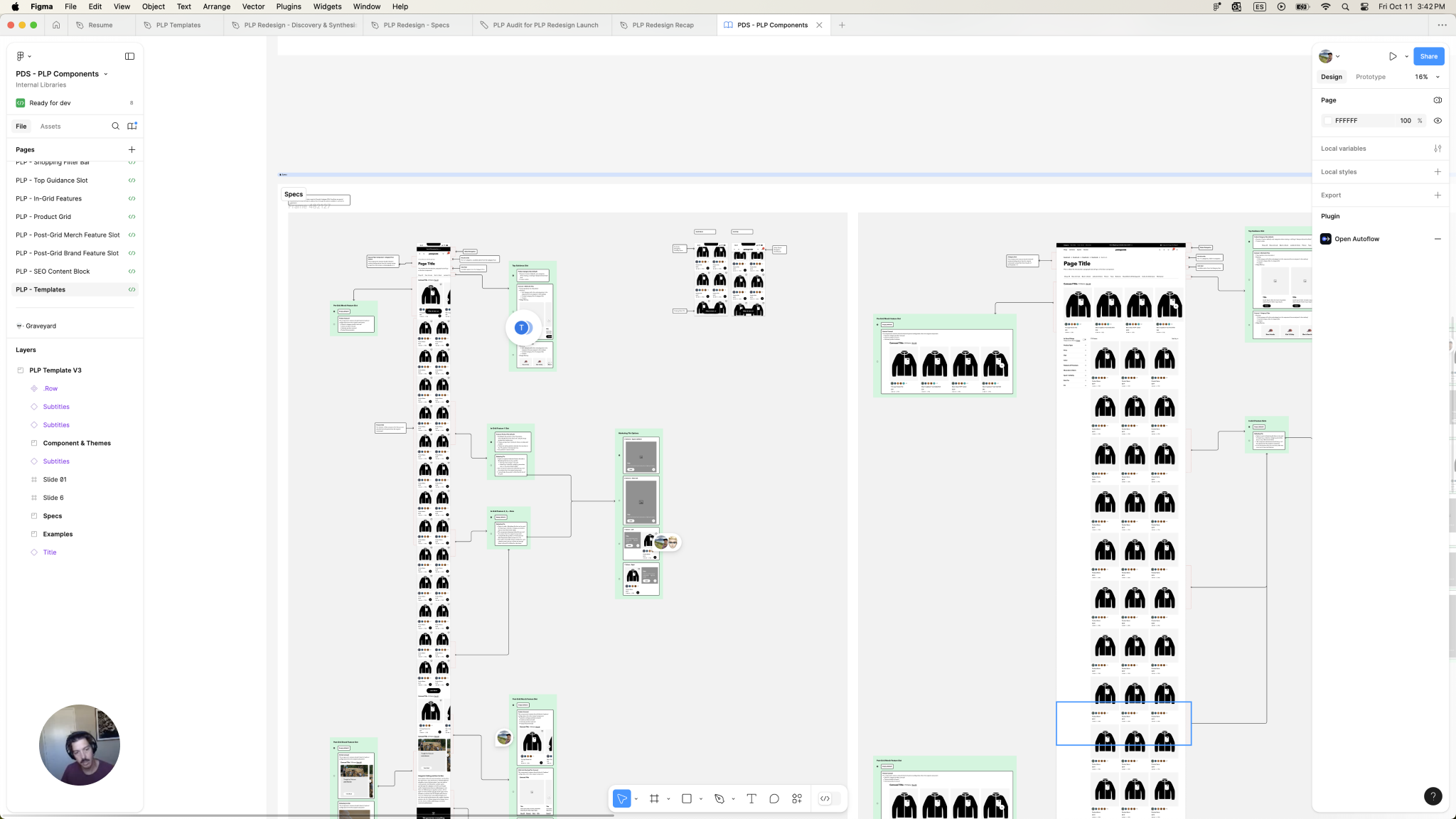
Task: Select the Pen tool
Action: tap(719, 798)
